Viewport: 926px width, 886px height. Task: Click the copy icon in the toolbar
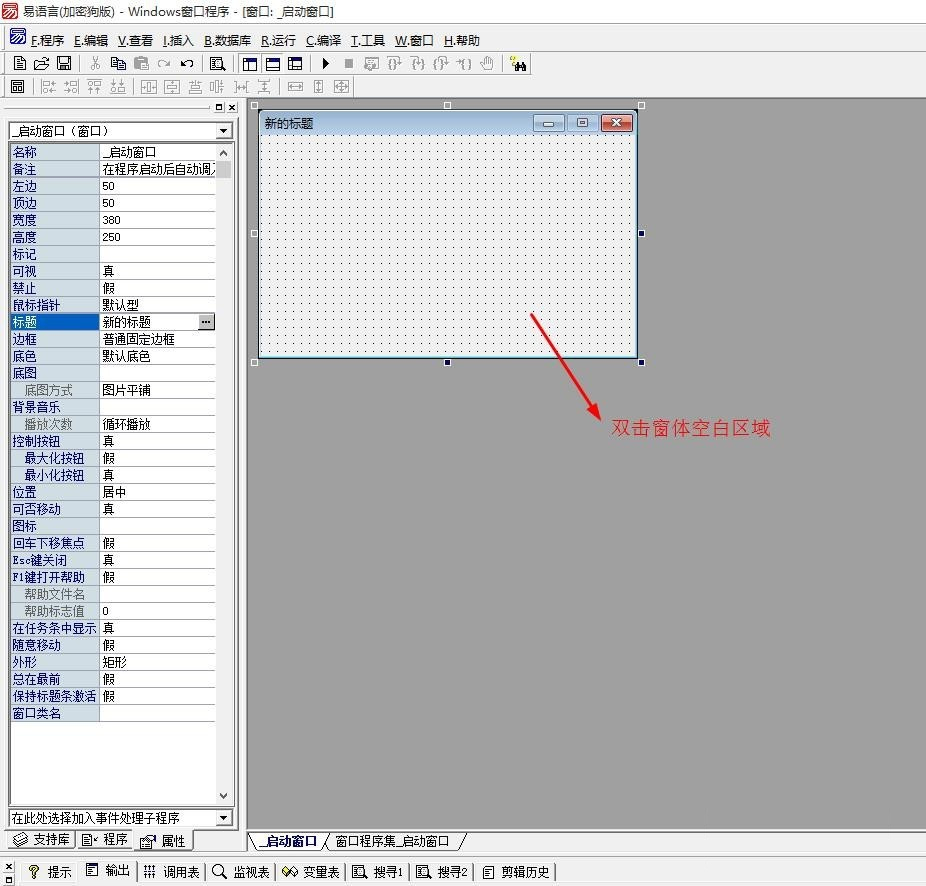point(118,64)
